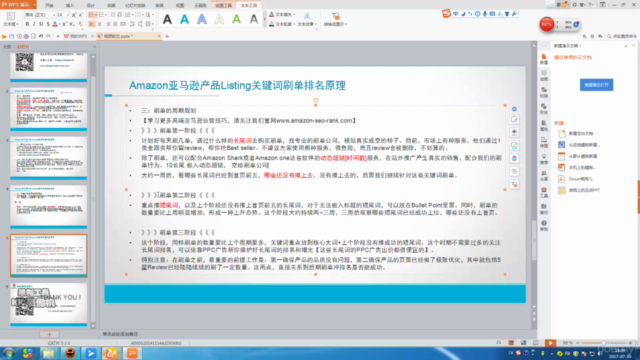Open the Animation ribbon tab
The image size is (640, 360).
pyautogui.click(x=111, y=5)
